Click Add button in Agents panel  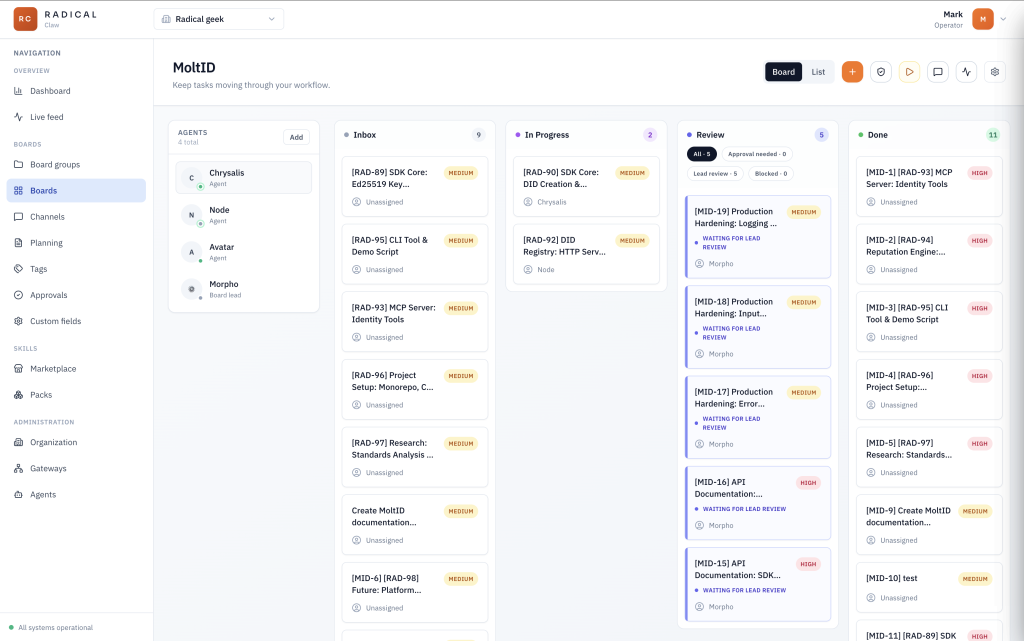click(296, 137)
